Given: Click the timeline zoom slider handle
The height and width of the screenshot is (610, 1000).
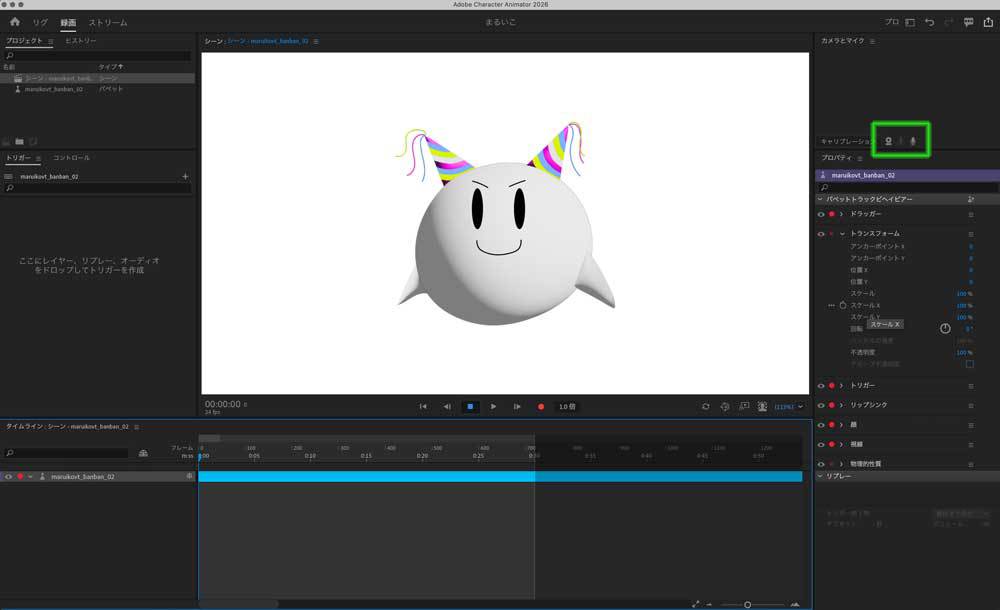Looking at the screenshot, I should 748,603.
